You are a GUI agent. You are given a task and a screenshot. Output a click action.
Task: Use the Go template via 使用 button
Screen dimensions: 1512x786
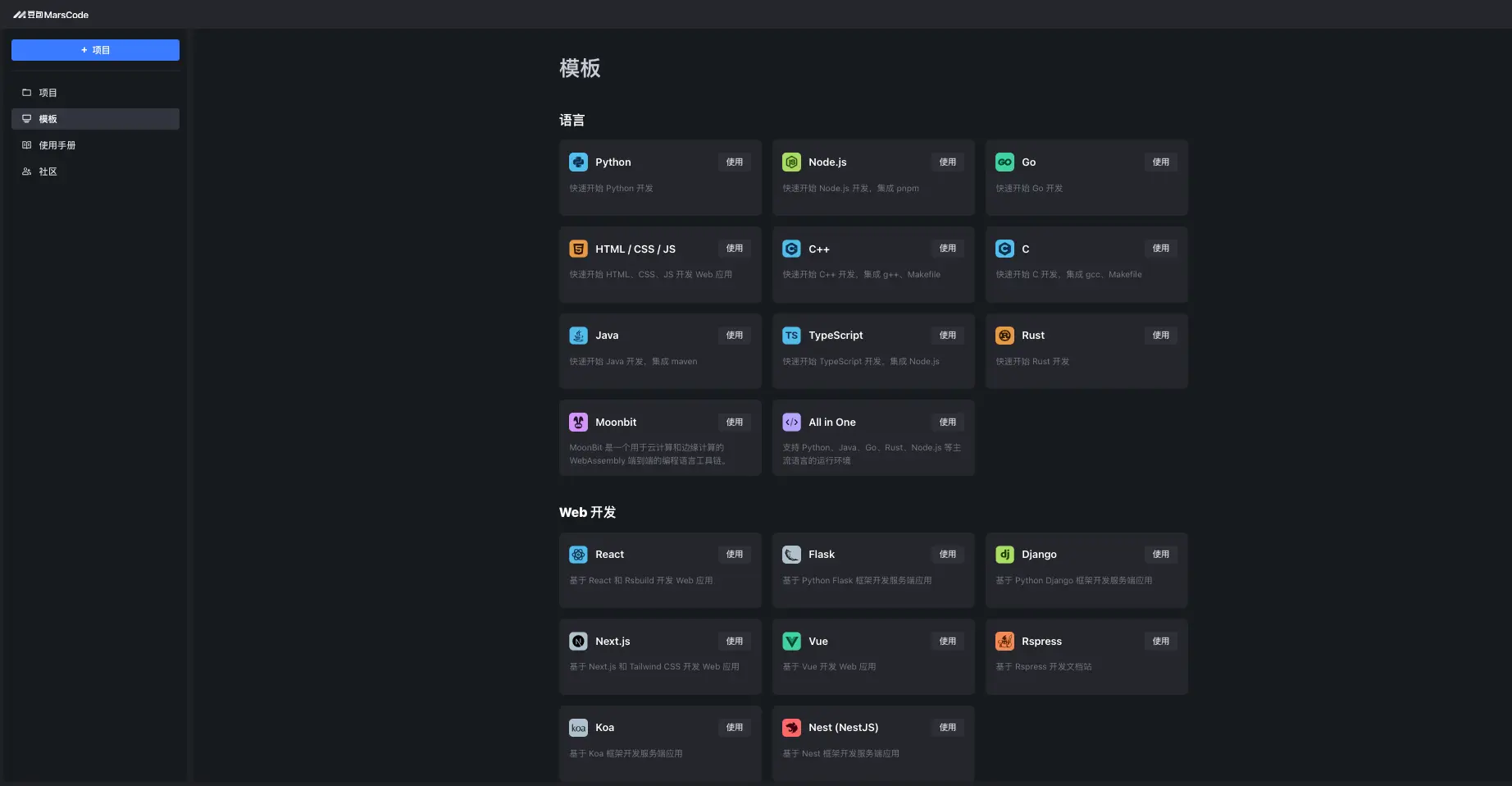[x=1161, y=162]
